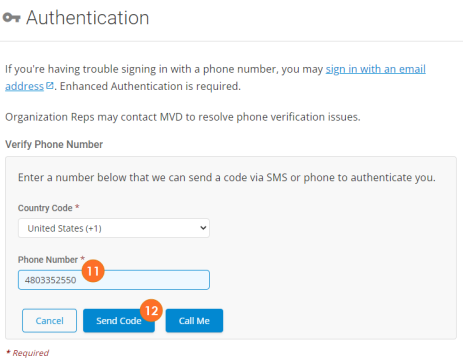
Task: Follow the "sign in with an email" link
Action: [x=376, y=69]
